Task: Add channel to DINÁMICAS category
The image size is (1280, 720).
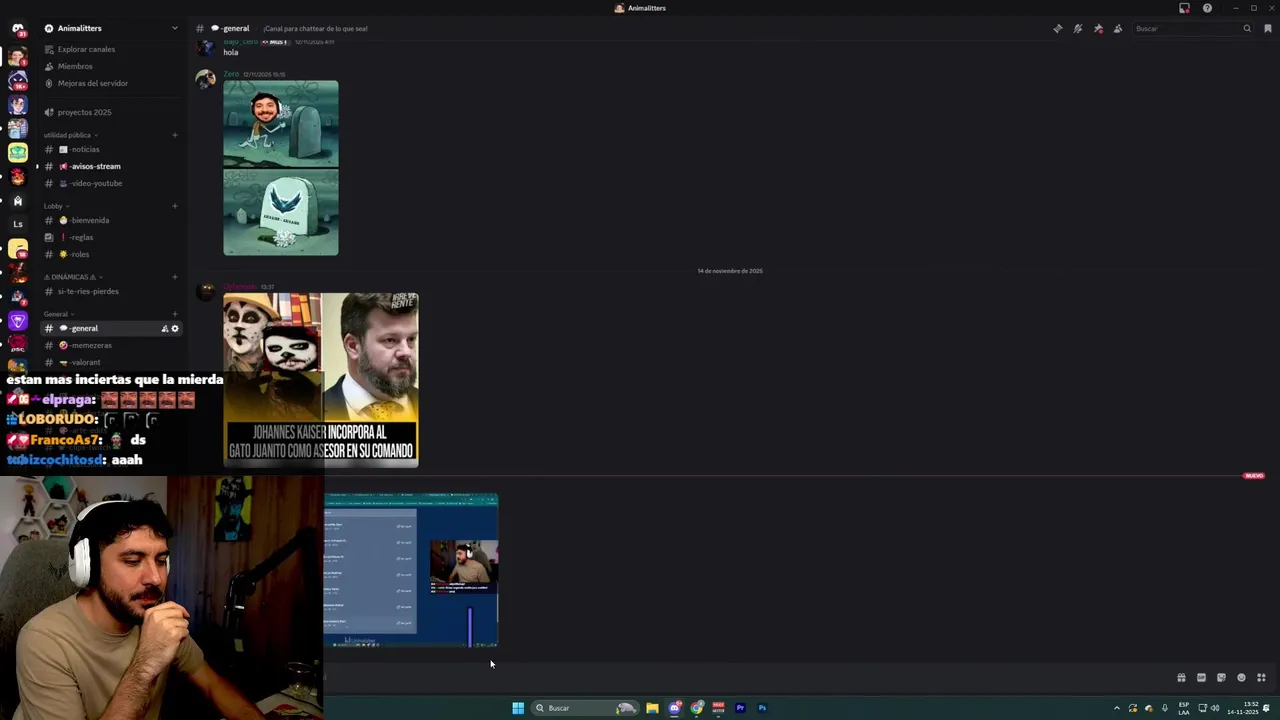Action: tap(175, 277)
